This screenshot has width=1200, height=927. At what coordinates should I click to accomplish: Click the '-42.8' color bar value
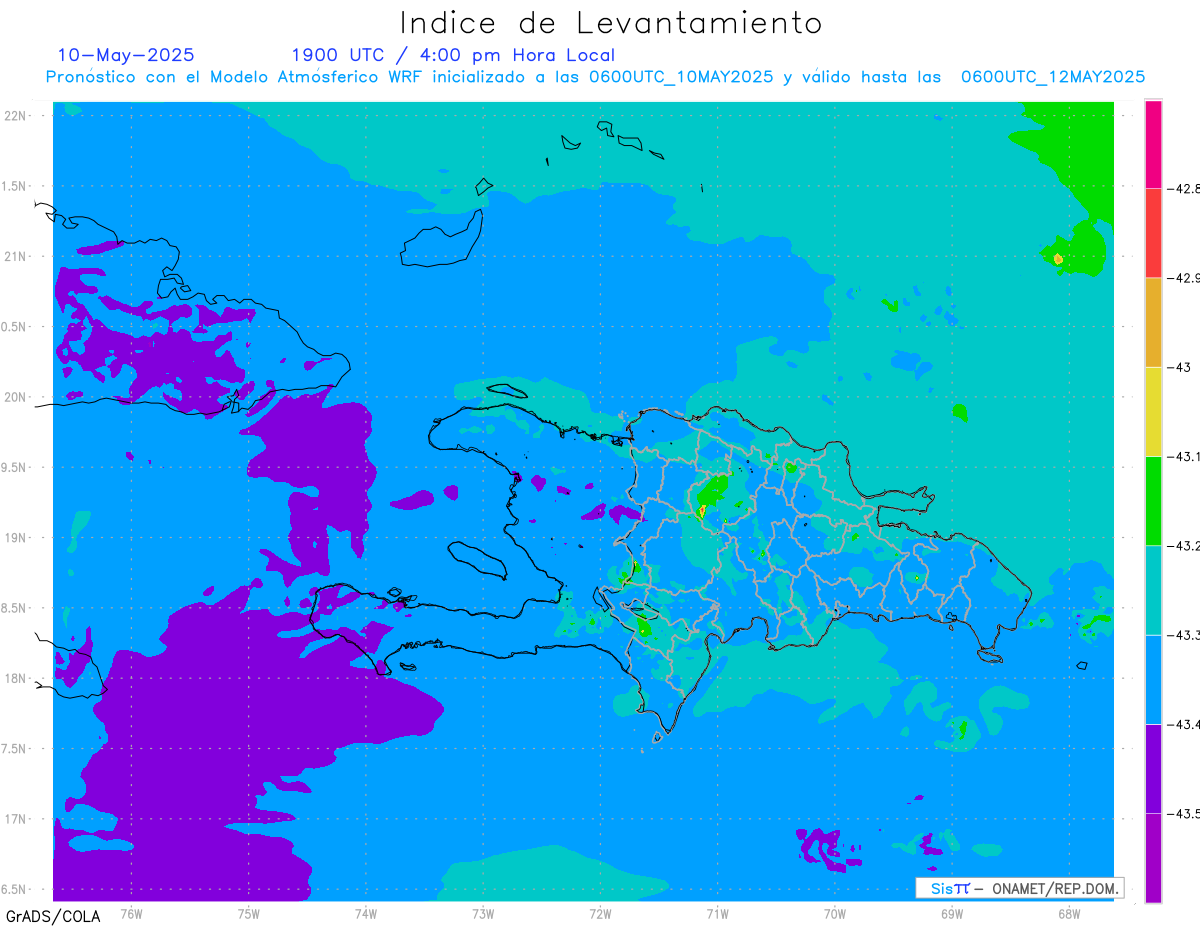[x=1184, y=188]
